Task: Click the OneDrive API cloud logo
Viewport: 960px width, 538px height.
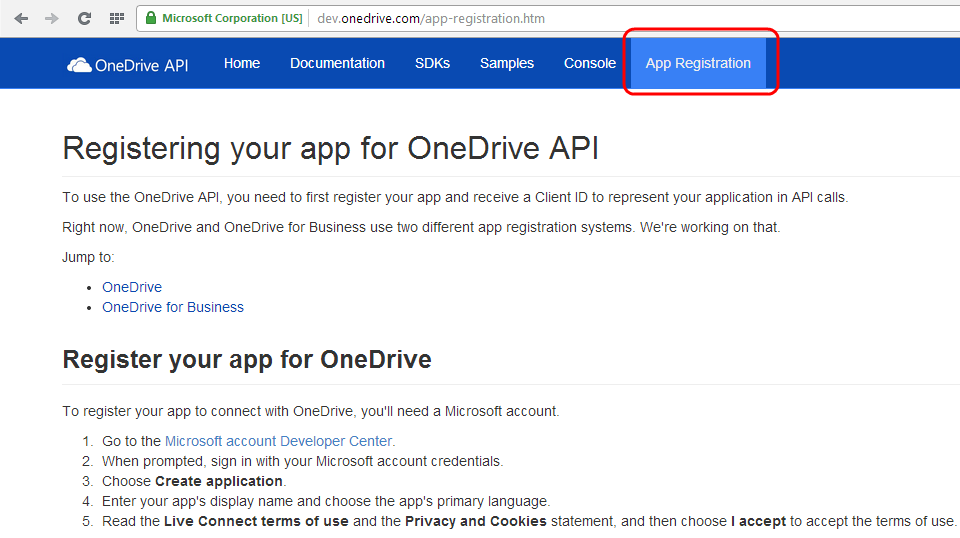Action: pos(79,64)
